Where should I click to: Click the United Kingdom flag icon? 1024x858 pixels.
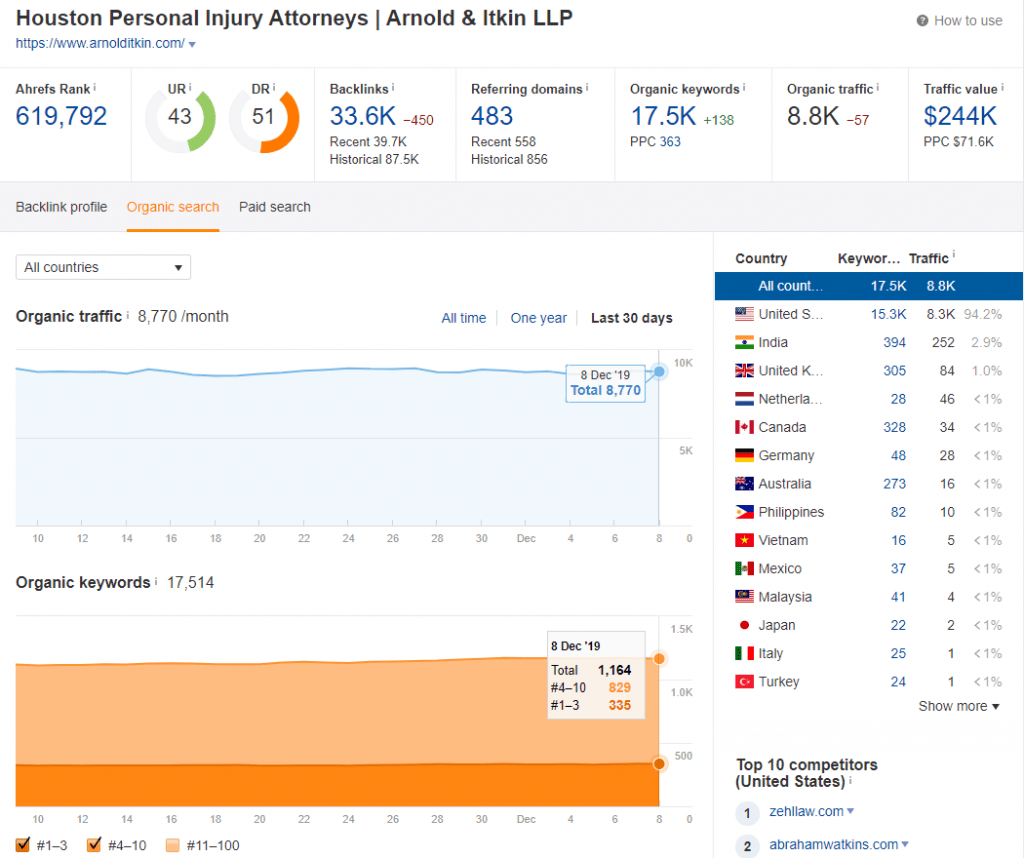click(744, 370)
